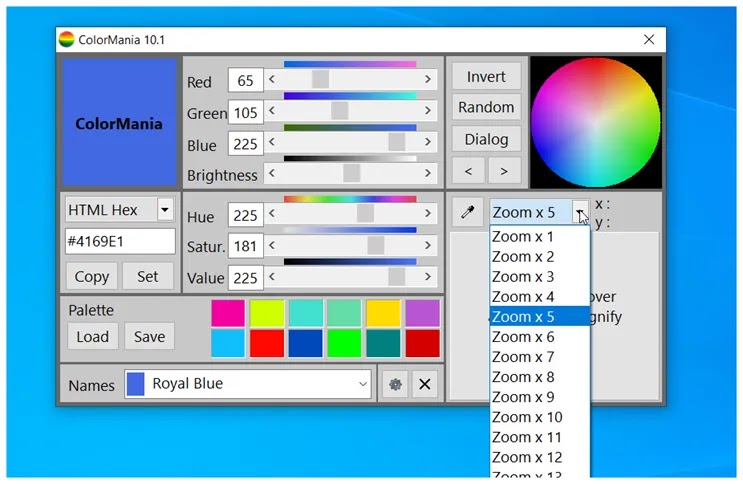This screenshot has width=743, height=484.
Task: Click the Red slider's right arrow
Action: coord(428,79)
